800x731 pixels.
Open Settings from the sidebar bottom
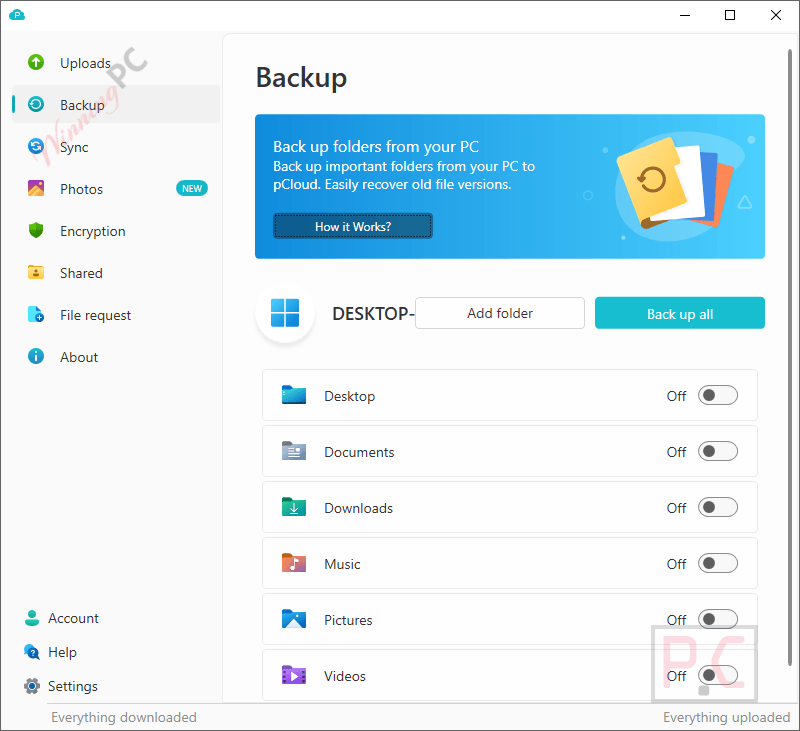[61, 686]
